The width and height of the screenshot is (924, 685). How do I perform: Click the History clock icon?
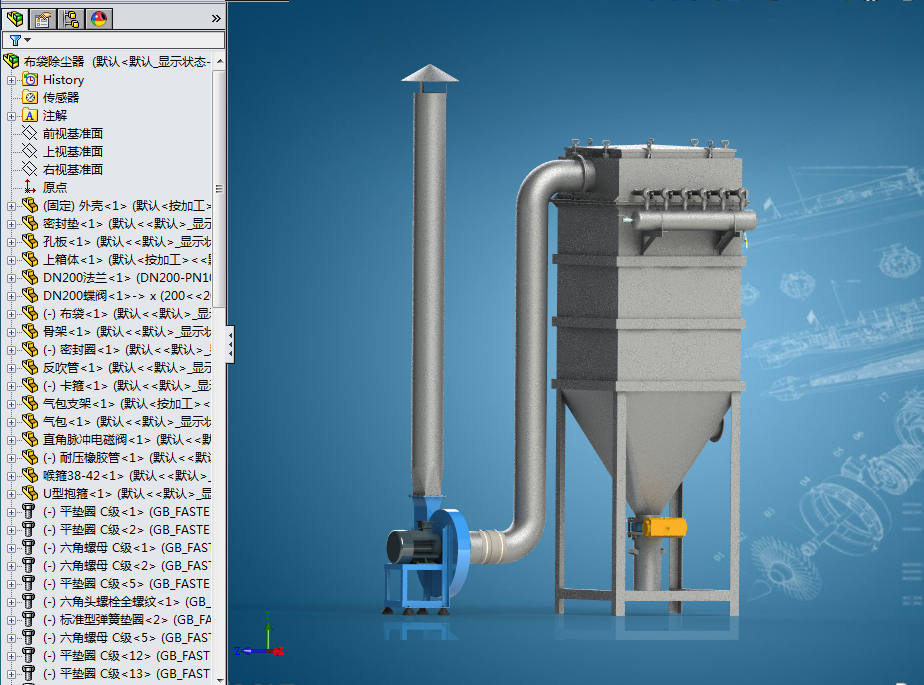[x=30, y=79]
